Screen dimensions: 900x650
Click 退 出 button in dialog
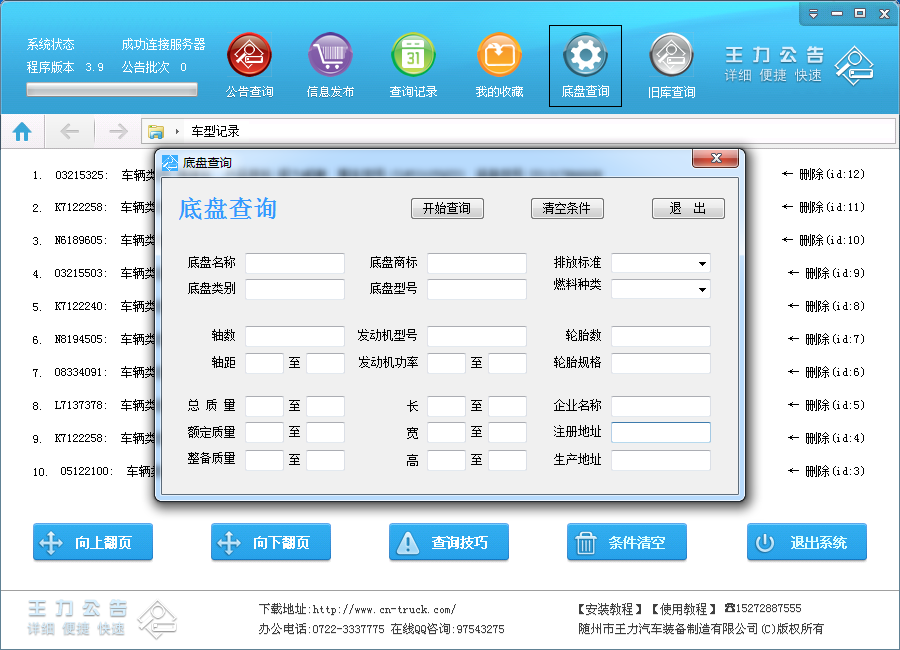click(x=688, y=208)
